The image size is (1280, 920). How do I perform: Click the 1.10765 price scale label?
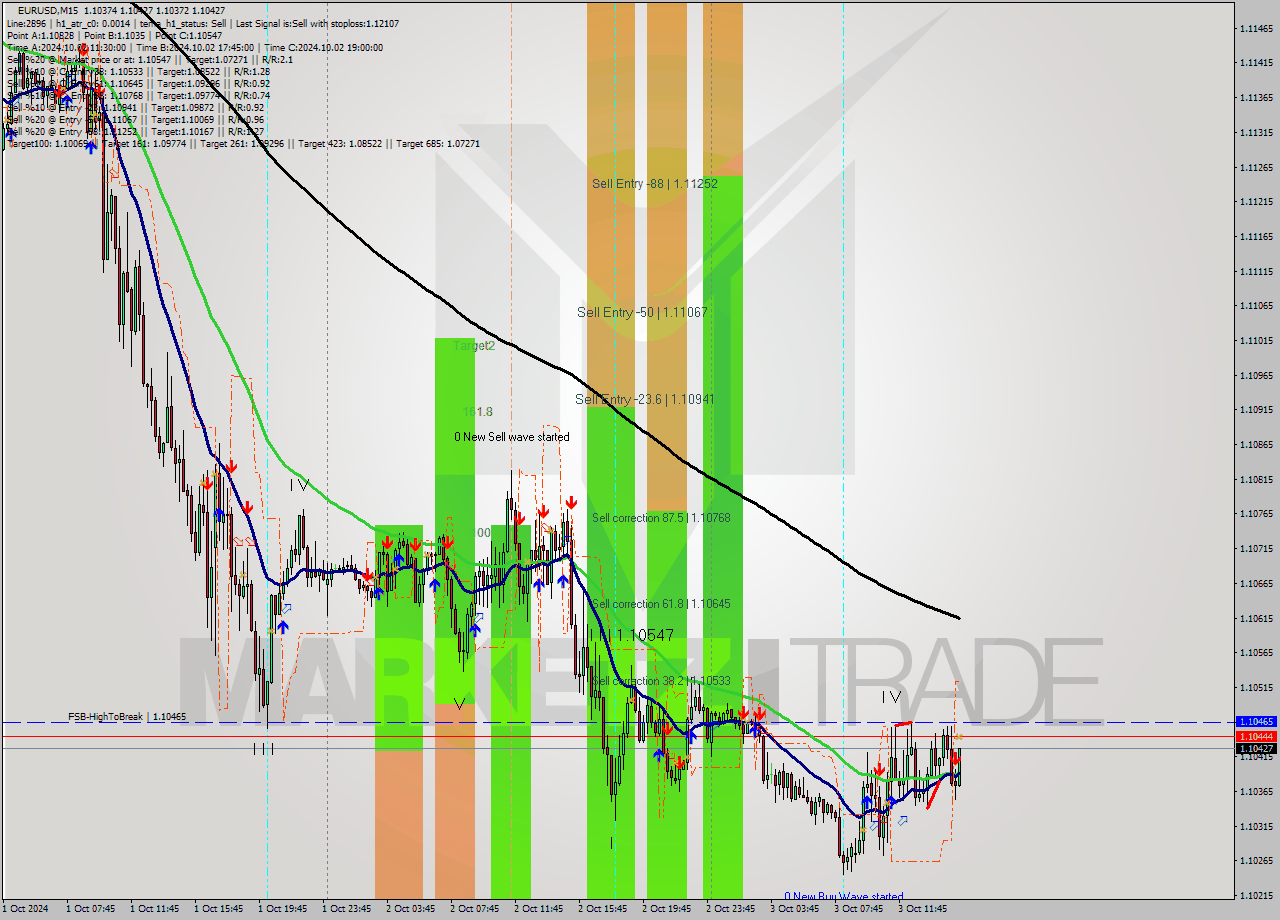pyautogui.click(x=1256, y=514)
